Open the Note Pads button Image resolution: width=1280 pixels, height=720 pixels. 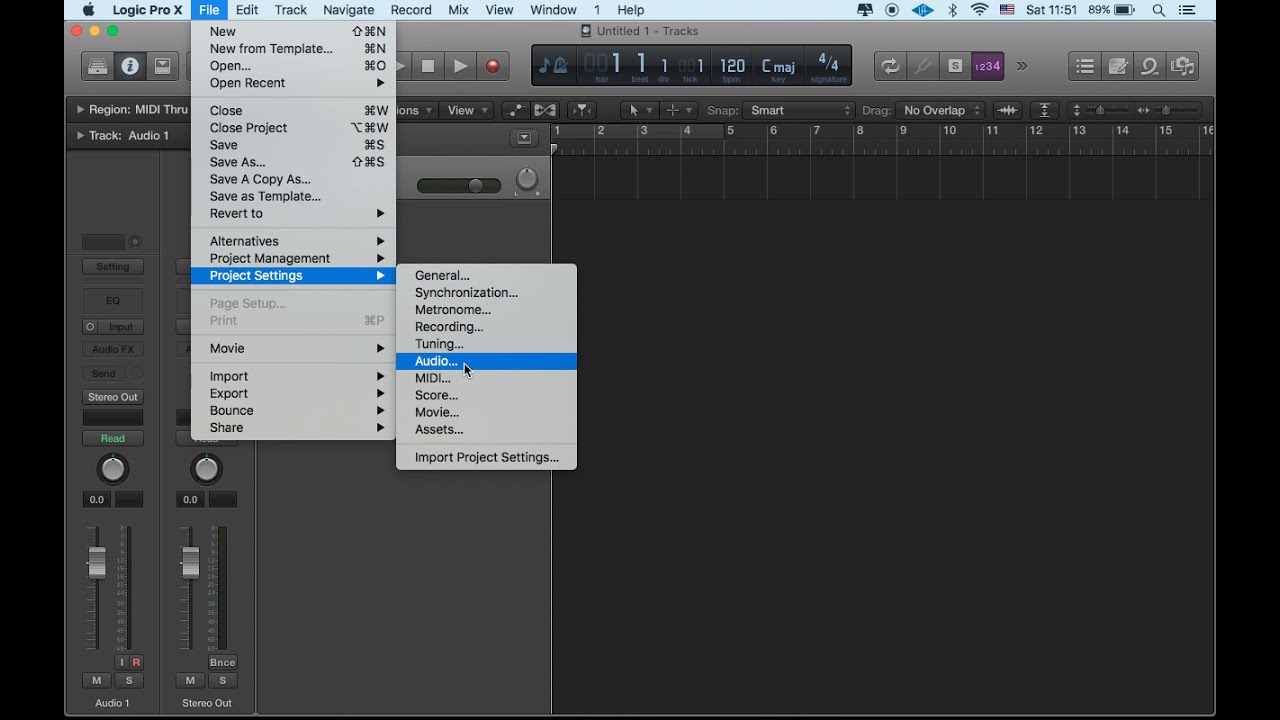point(1118,67)
